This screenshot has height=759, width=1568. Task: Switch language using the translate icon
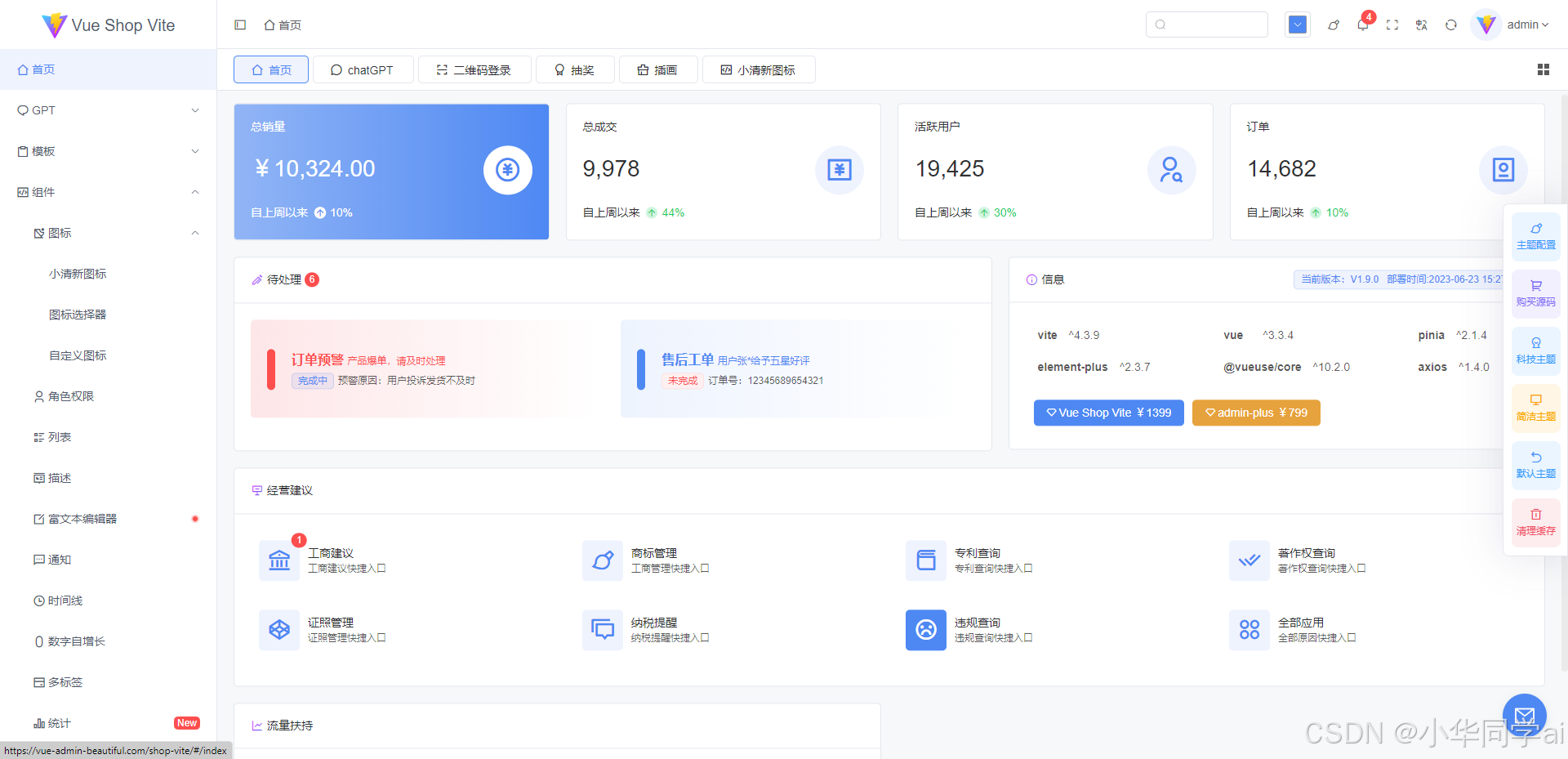click(x=1421, y=25)
